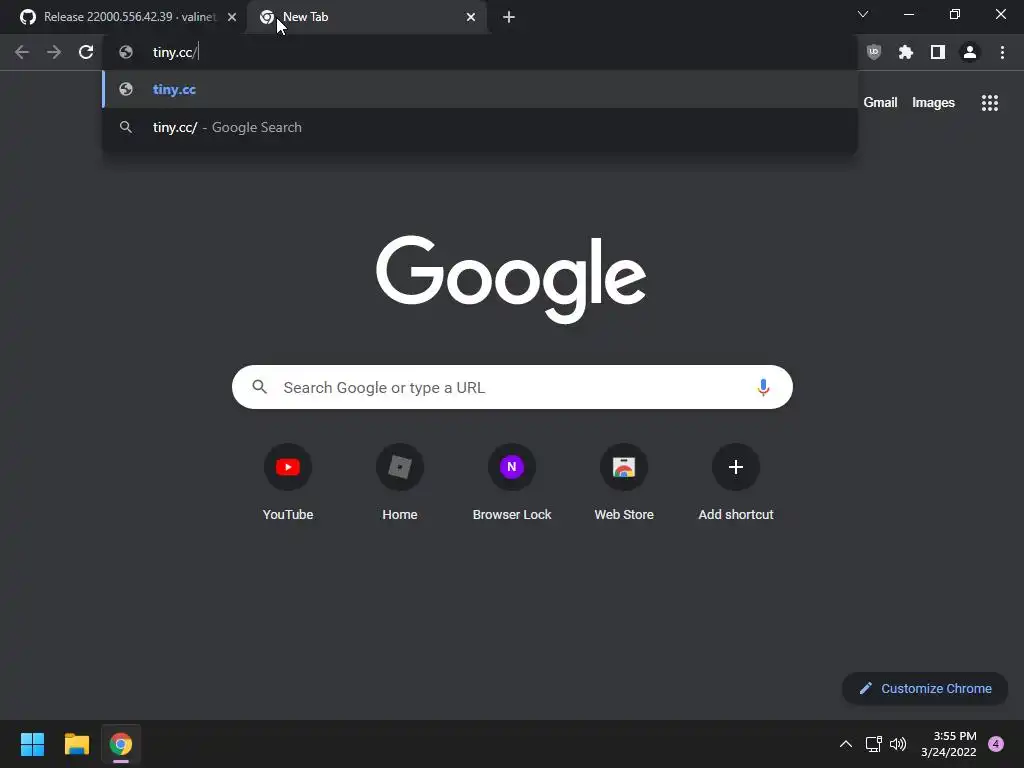Viewport: 1024px width, 768px height.
Task: Open the Web Store shortcut
Action: coord(624,482)
